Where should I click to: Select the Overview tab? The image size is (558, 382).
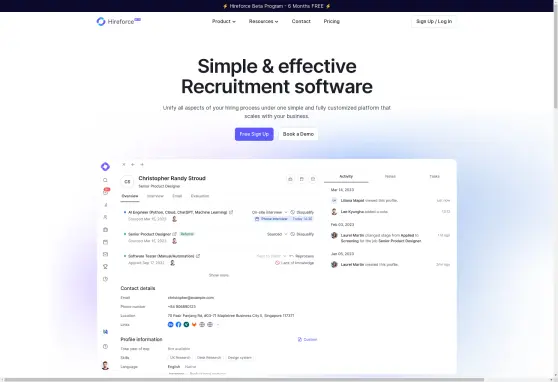coord(130,196)
